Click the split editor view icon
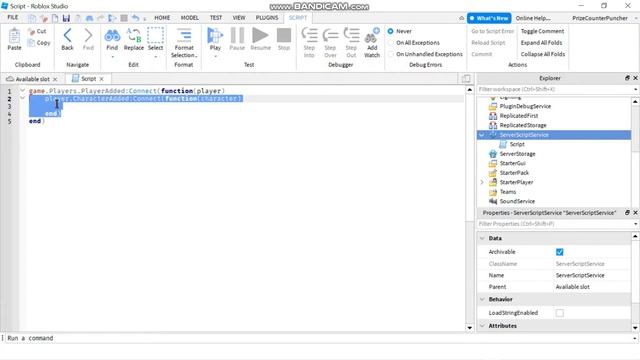Viewport: 640px width, 360px height. coord(466,79)
